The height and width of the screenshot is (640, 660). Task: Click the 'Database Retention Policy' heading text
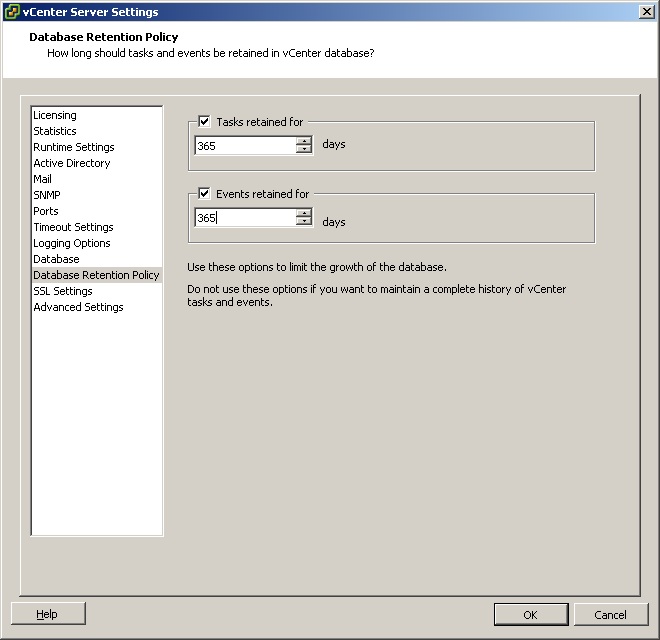point(104,37)
